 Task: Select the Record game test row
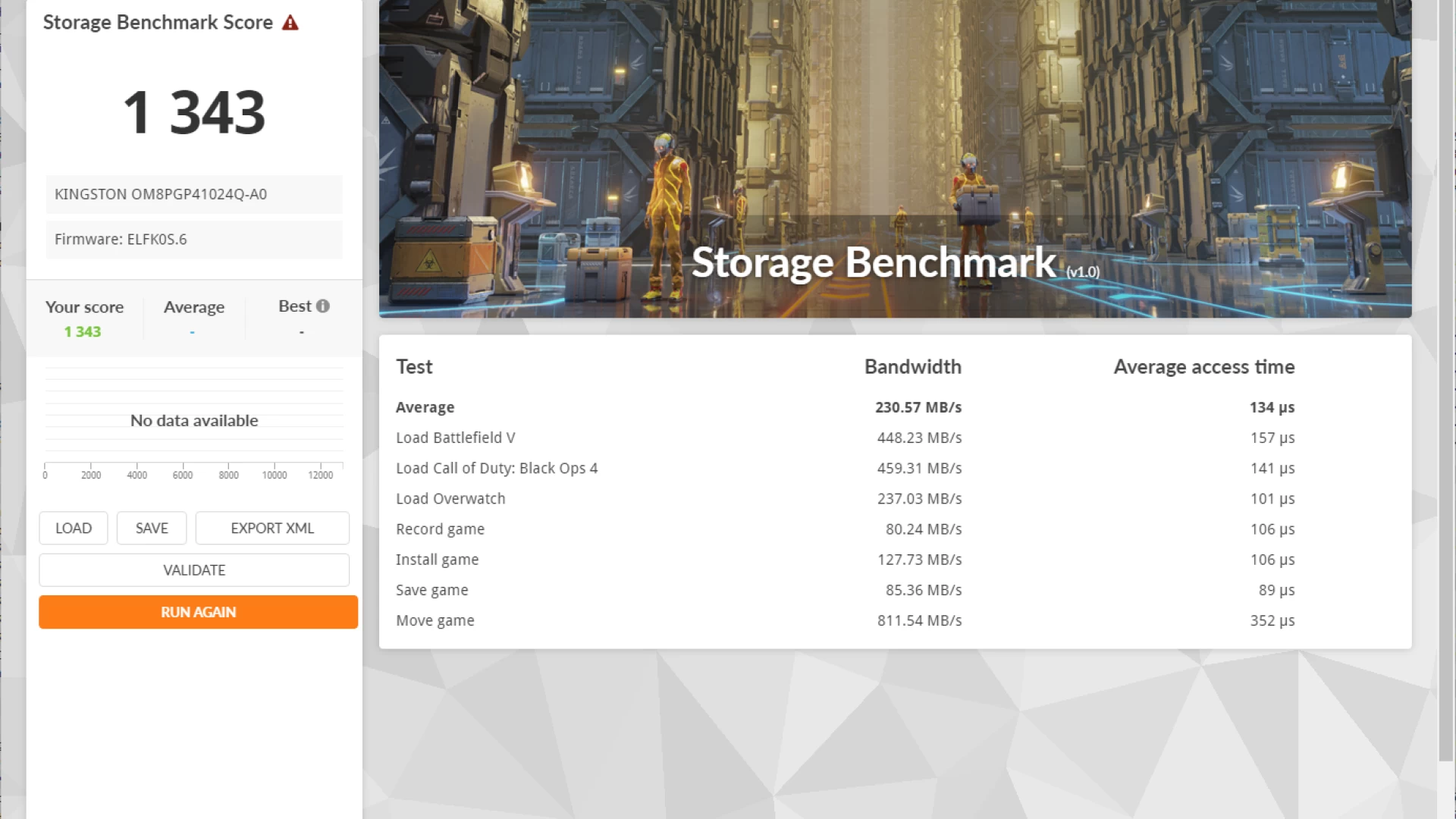pos(846,529)
